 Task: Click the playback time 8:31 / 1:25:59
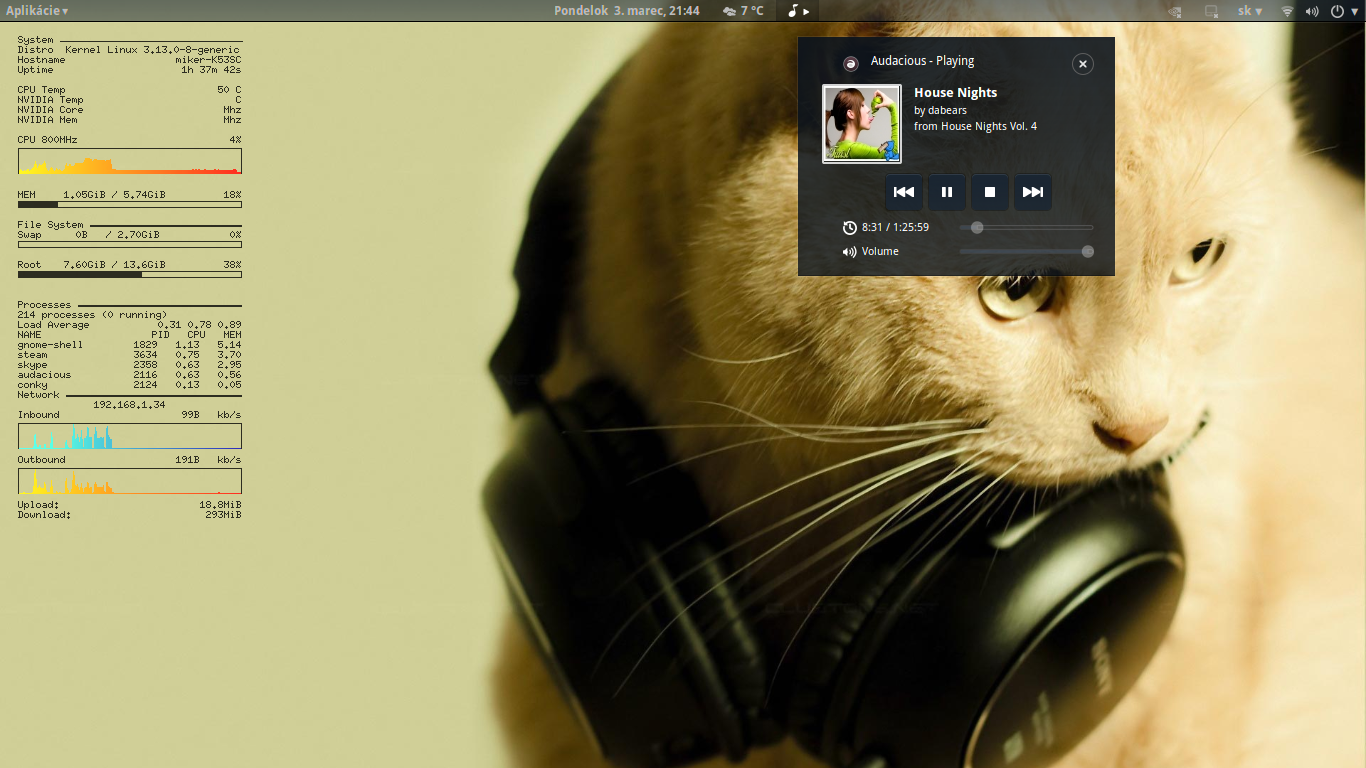pos(895,228)
